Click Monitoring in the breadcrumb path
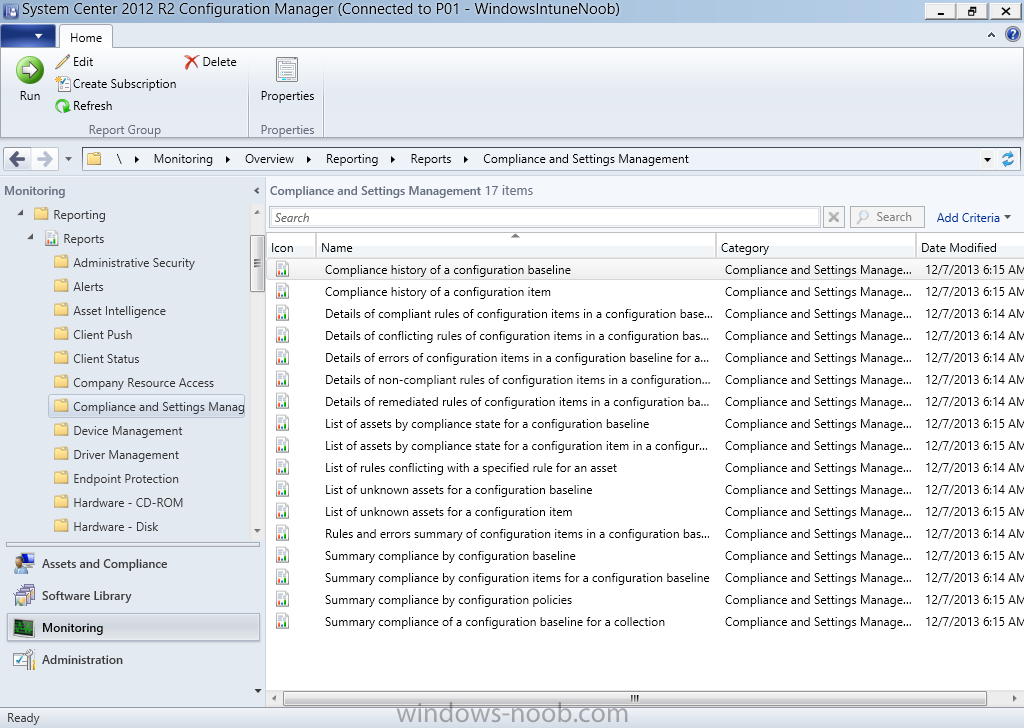The width and height of the screenshot is (1024, 728). pyautogui.click(x=183, y=159)
